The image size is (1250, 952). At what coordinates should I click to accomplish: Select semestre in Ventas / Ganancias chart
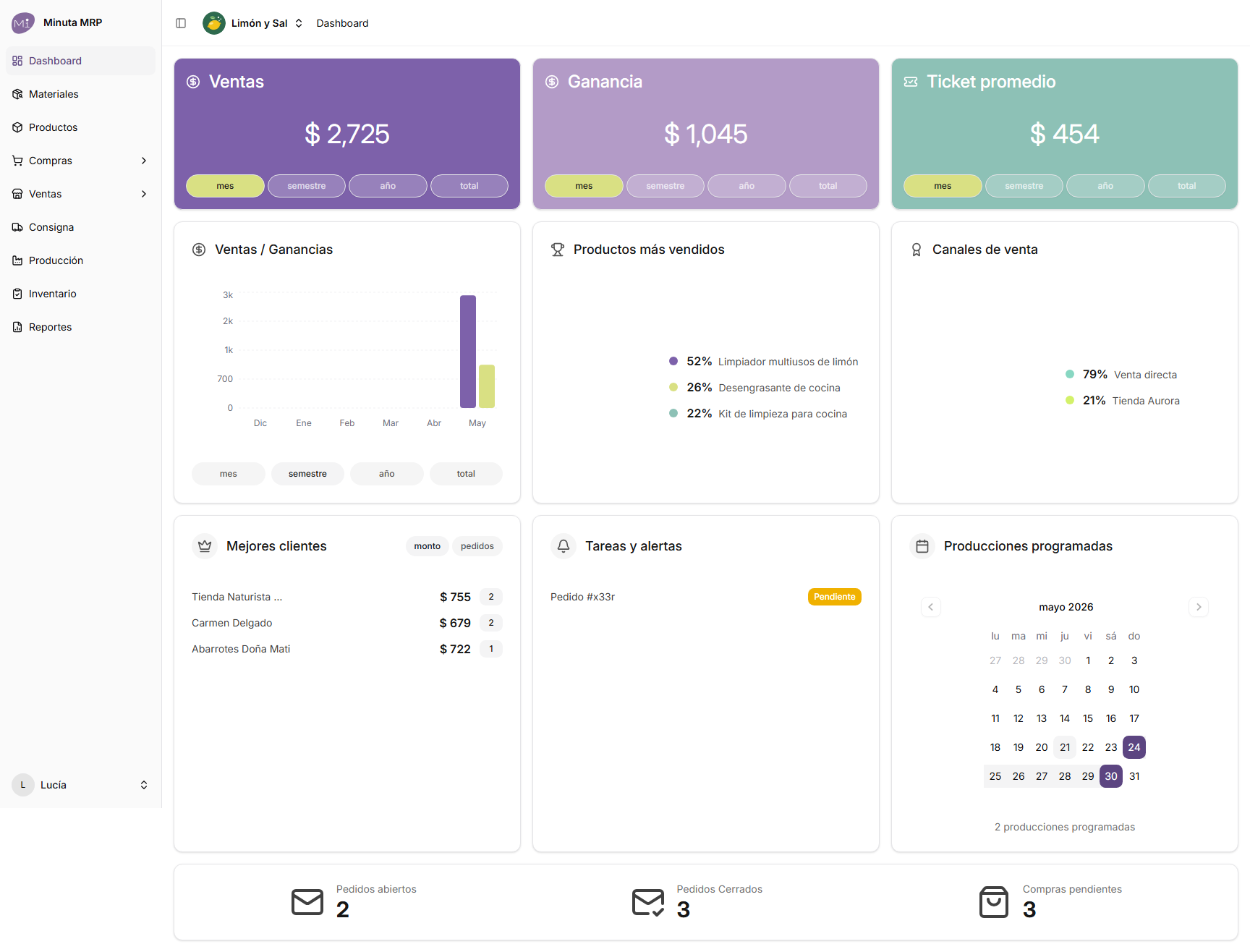point(307,474)
